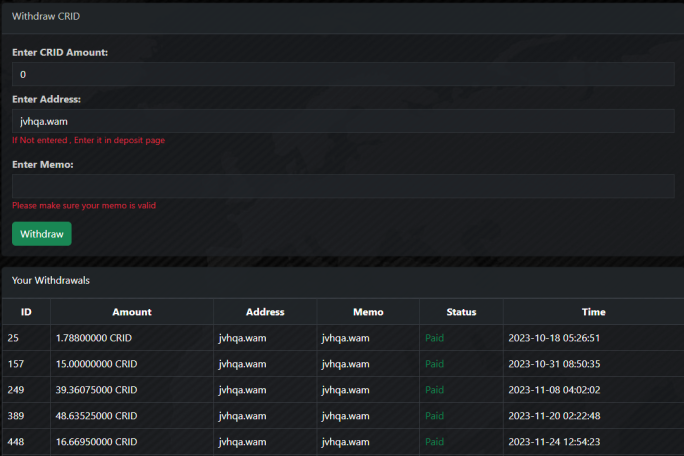
Task: Click time 2023-10-18 05:26:51
Action: click(554, 338)
